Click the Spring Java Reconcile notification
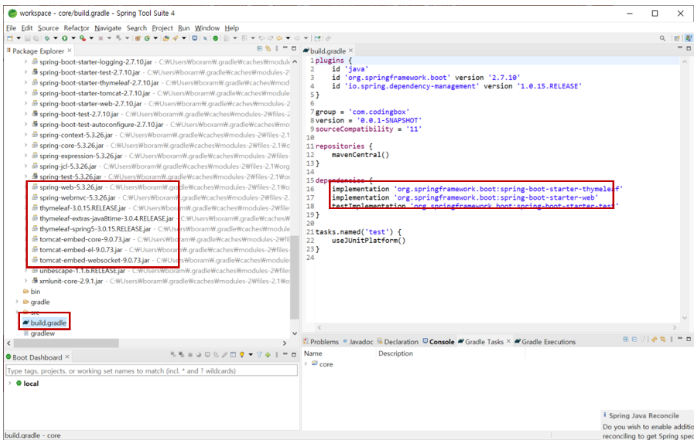Image resolution: width=700 pixels, height=444 pixels. click(x=648, y=425)
